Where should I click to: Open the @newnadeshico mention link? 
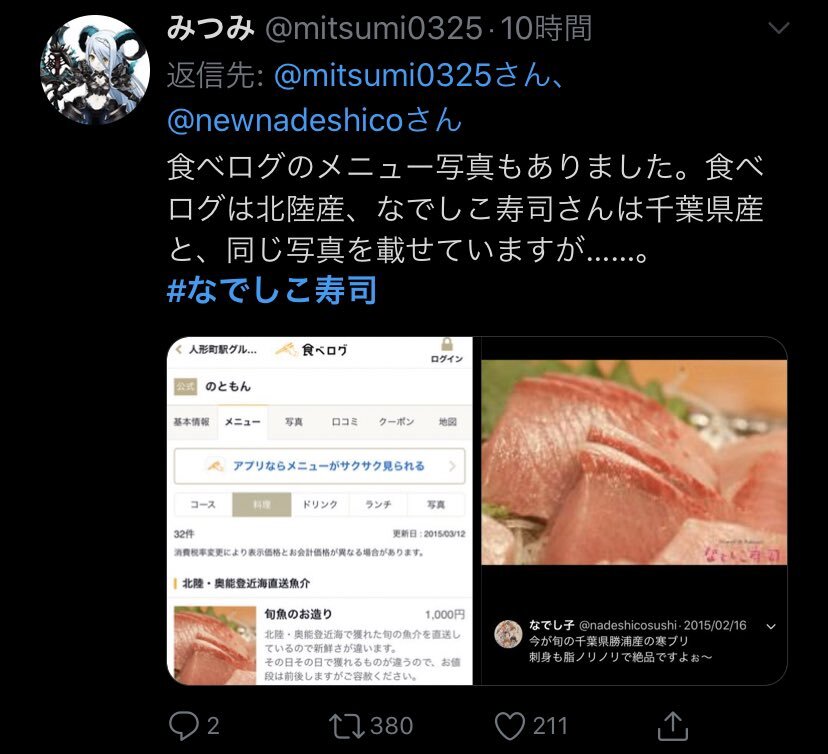coord(314,120)
